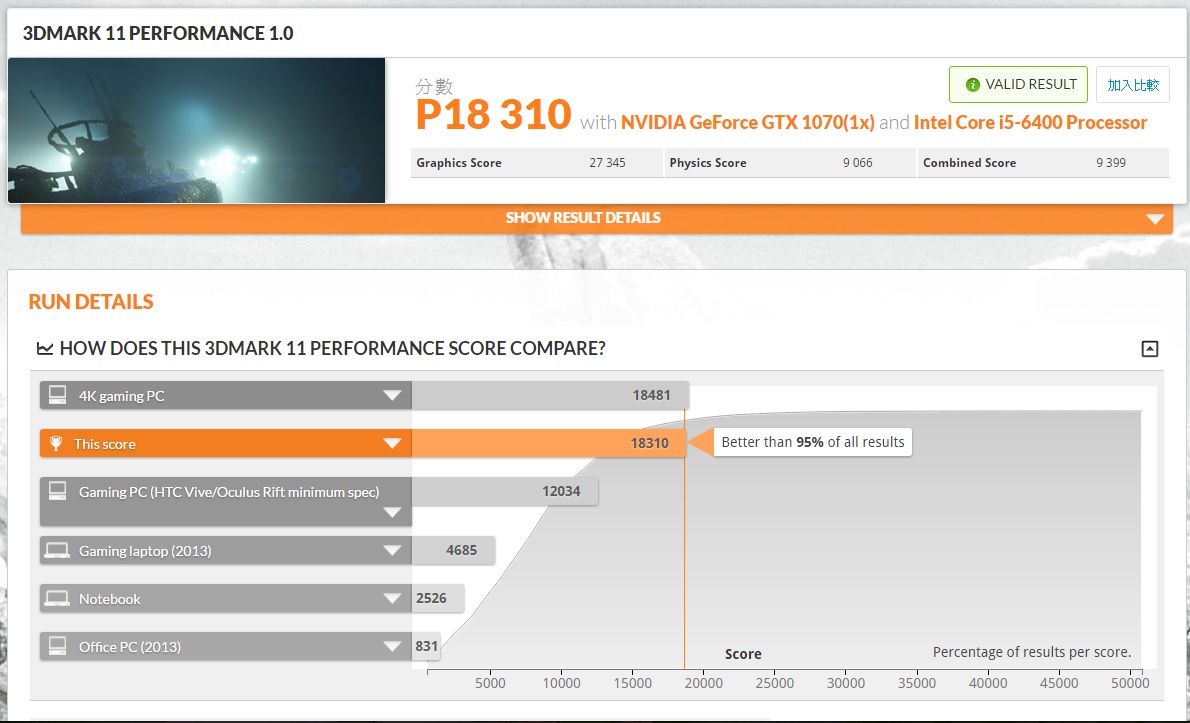Image resolution: width=1190 pixels, height=723 pixels.
Task: Click the 12034 Gaming PC score bar
Action: click(x=505, y=491)
